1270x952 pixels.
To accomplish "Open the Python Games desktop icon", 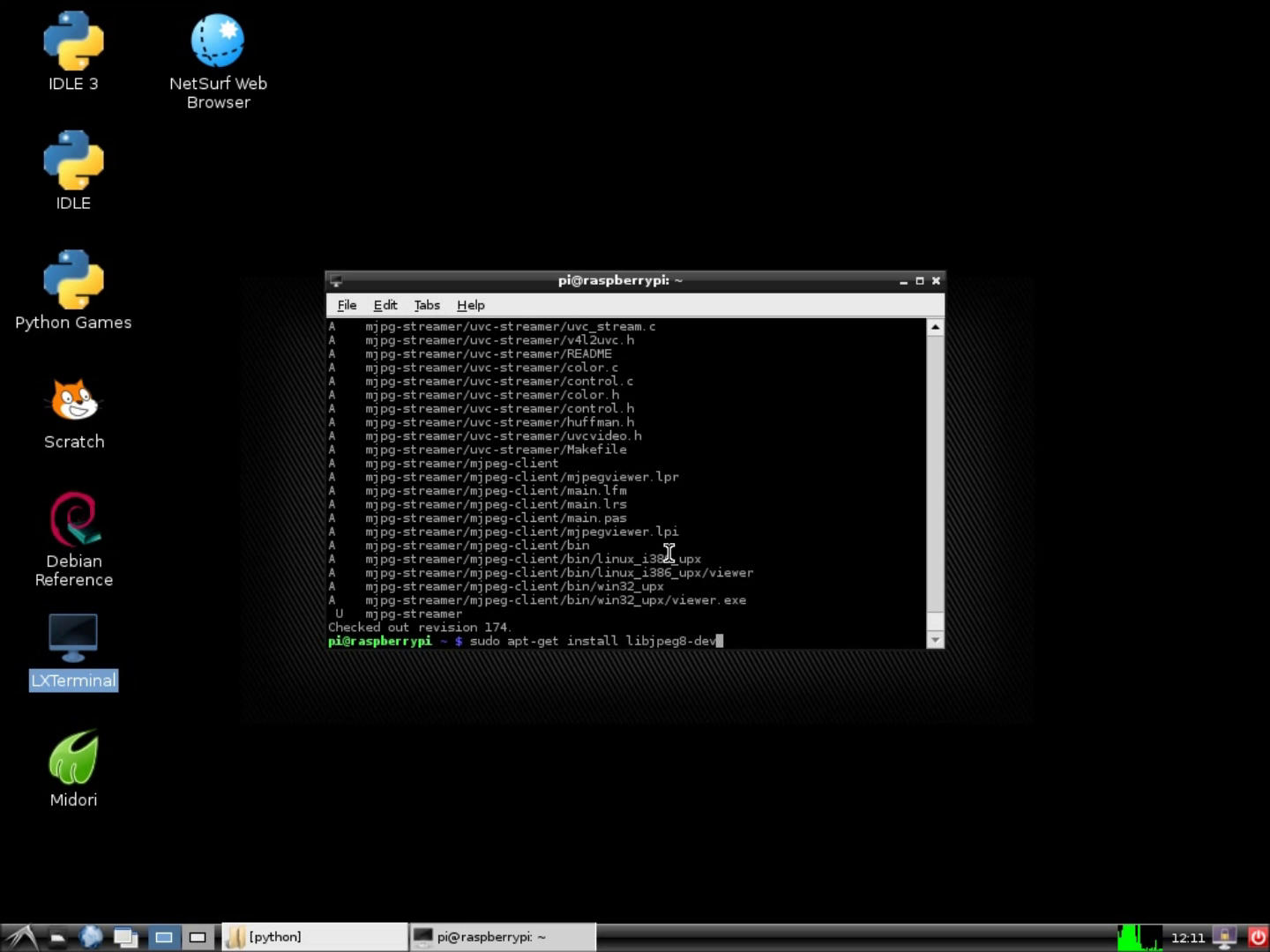I will coord(73,290).
